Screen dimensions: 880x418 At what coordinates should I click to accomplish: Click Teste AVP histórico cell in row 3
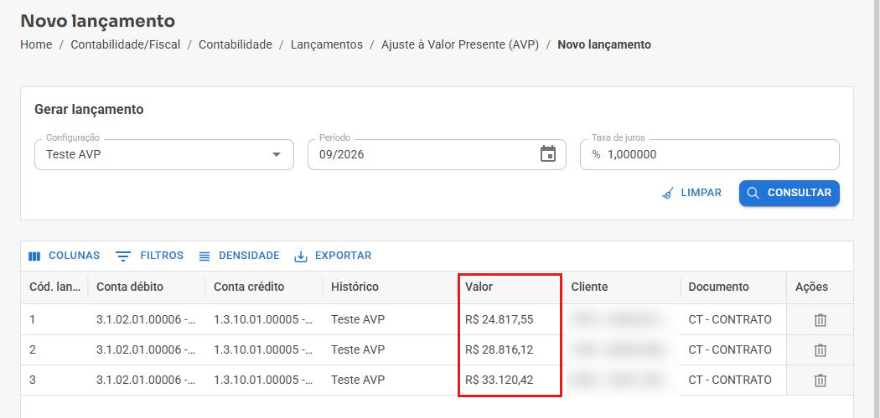coord(390,380)
